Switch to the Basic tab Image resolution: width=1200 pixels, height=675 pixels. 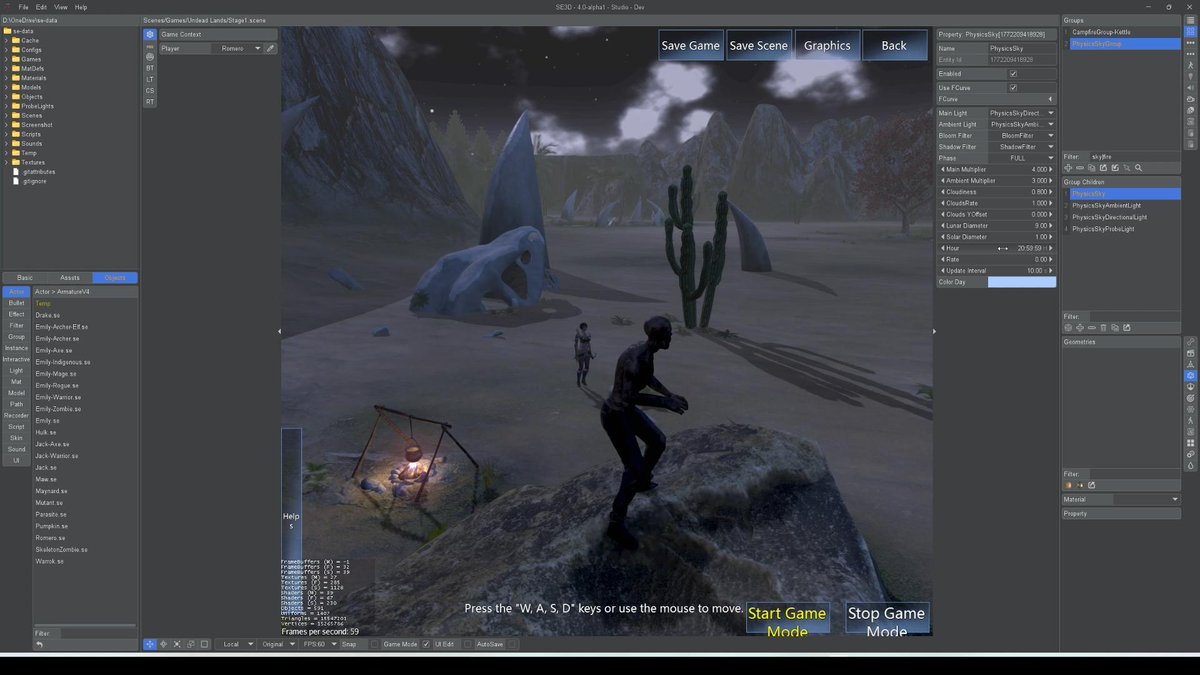tap(25, 278)
